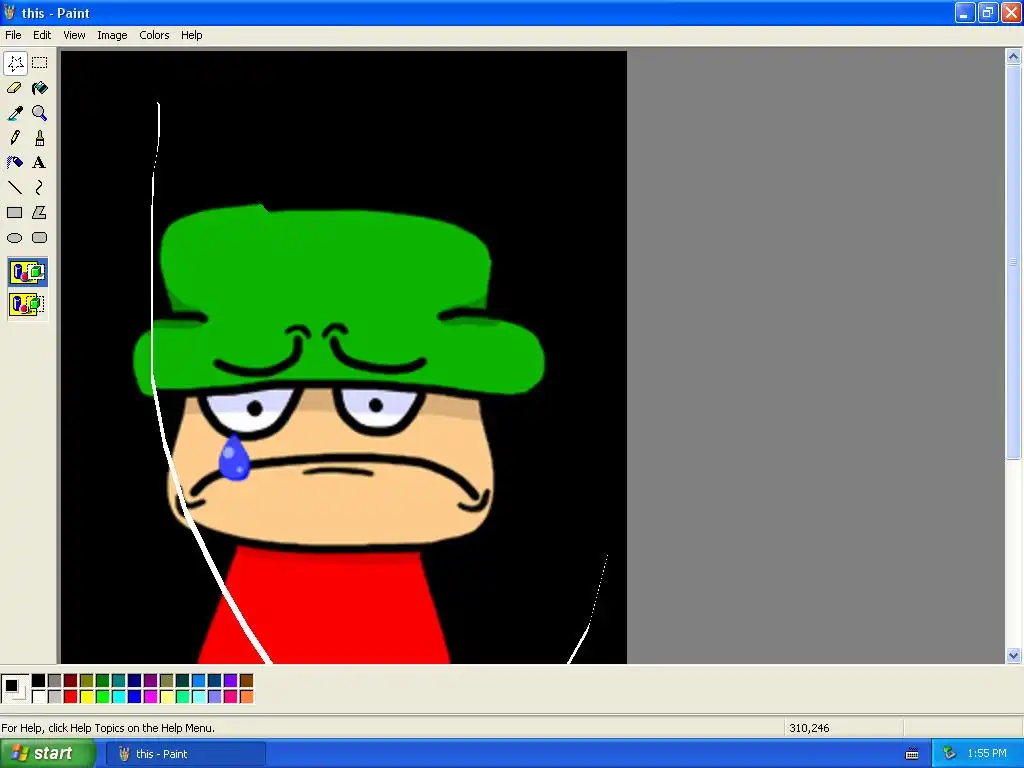Choose the Ellipse shape tool

tap(15, 238)
